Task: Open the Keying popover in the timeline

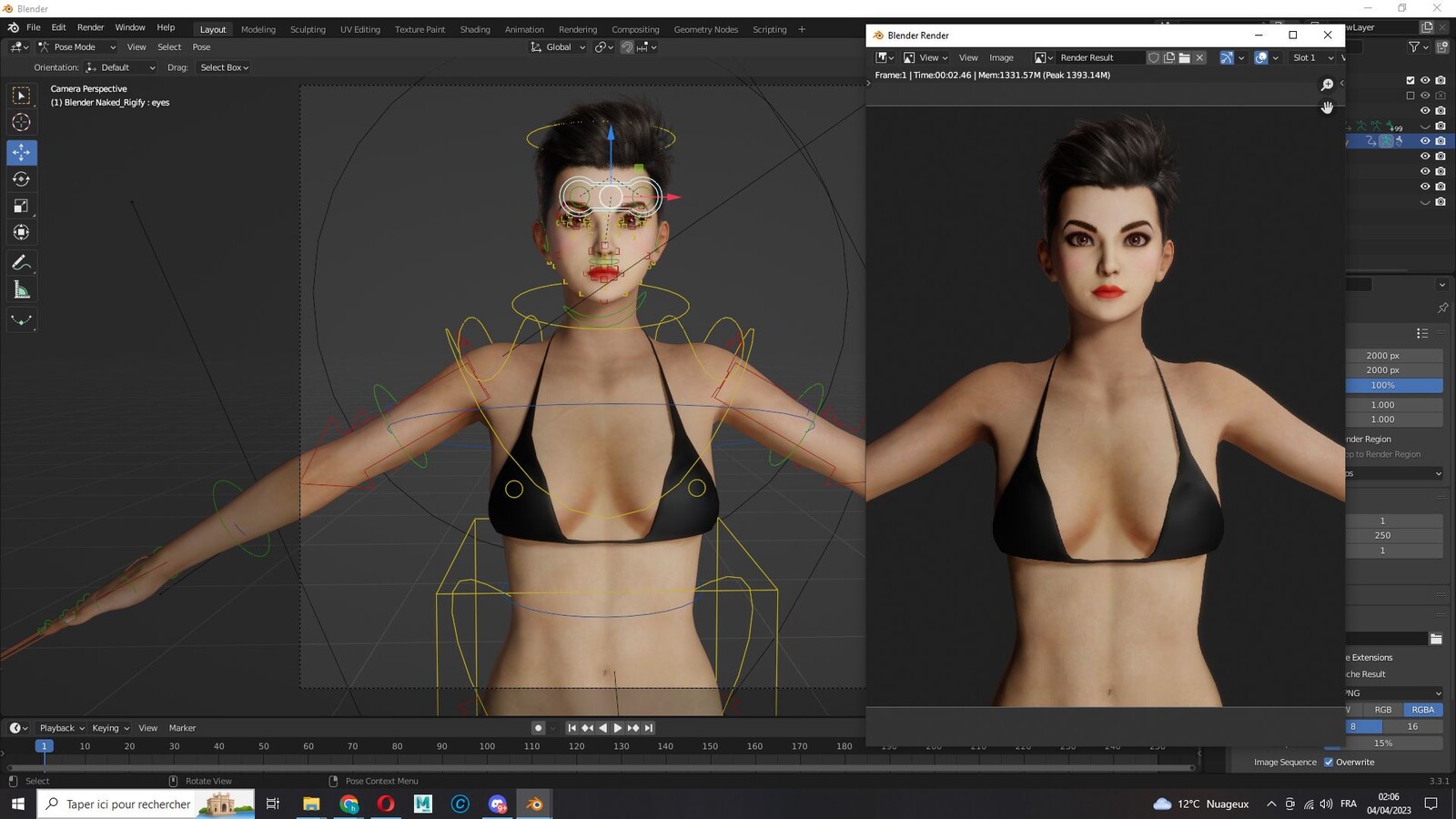Action: click(x=110, y=728)
